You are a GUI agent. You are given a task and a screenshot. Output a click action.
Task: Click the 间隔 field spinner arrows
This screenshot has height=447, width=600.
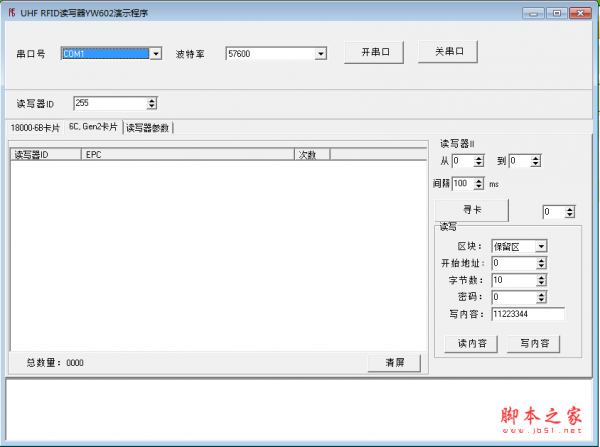(479, 184)
